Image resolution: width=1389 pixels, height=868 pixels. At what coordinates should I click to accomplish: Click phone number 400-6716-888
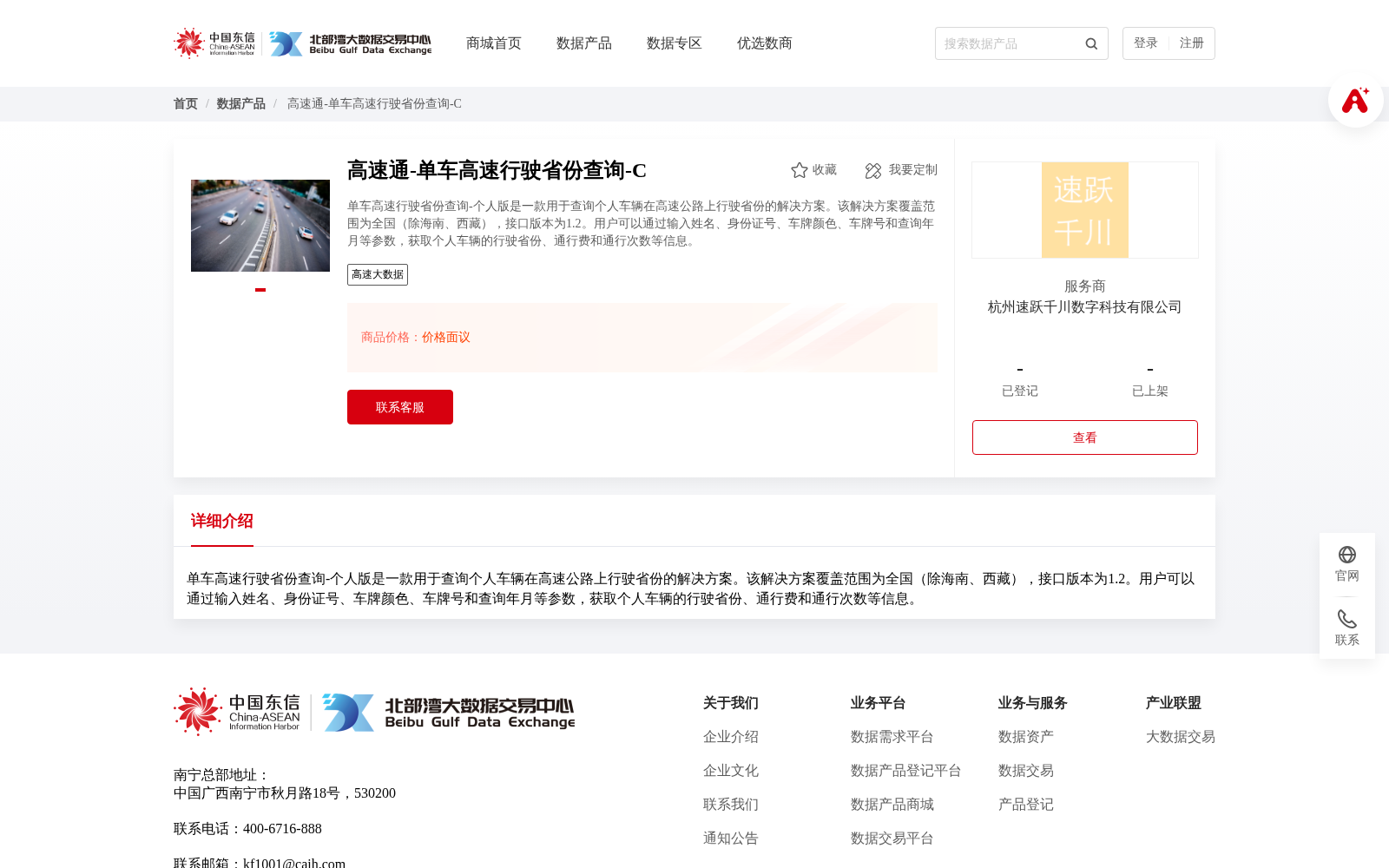click(282, 829)
